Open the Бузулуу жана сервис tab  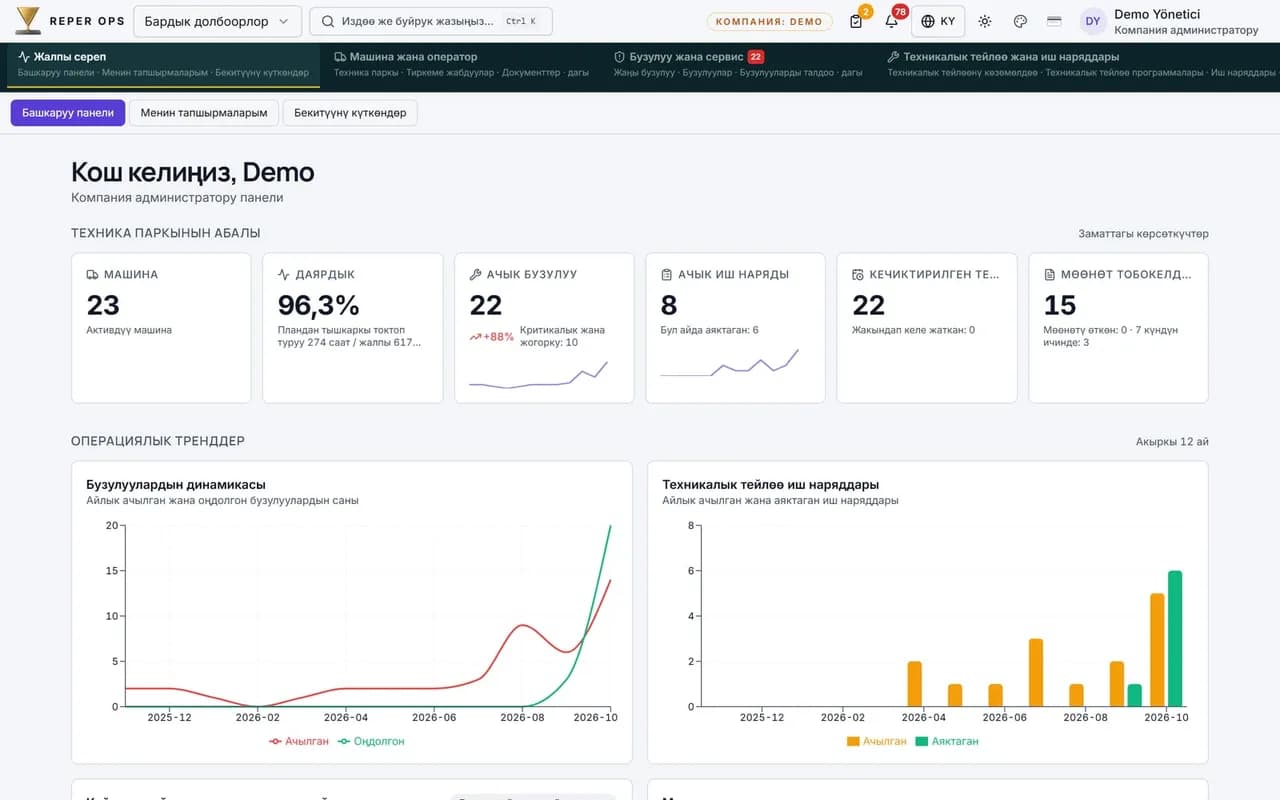point(738,65)
